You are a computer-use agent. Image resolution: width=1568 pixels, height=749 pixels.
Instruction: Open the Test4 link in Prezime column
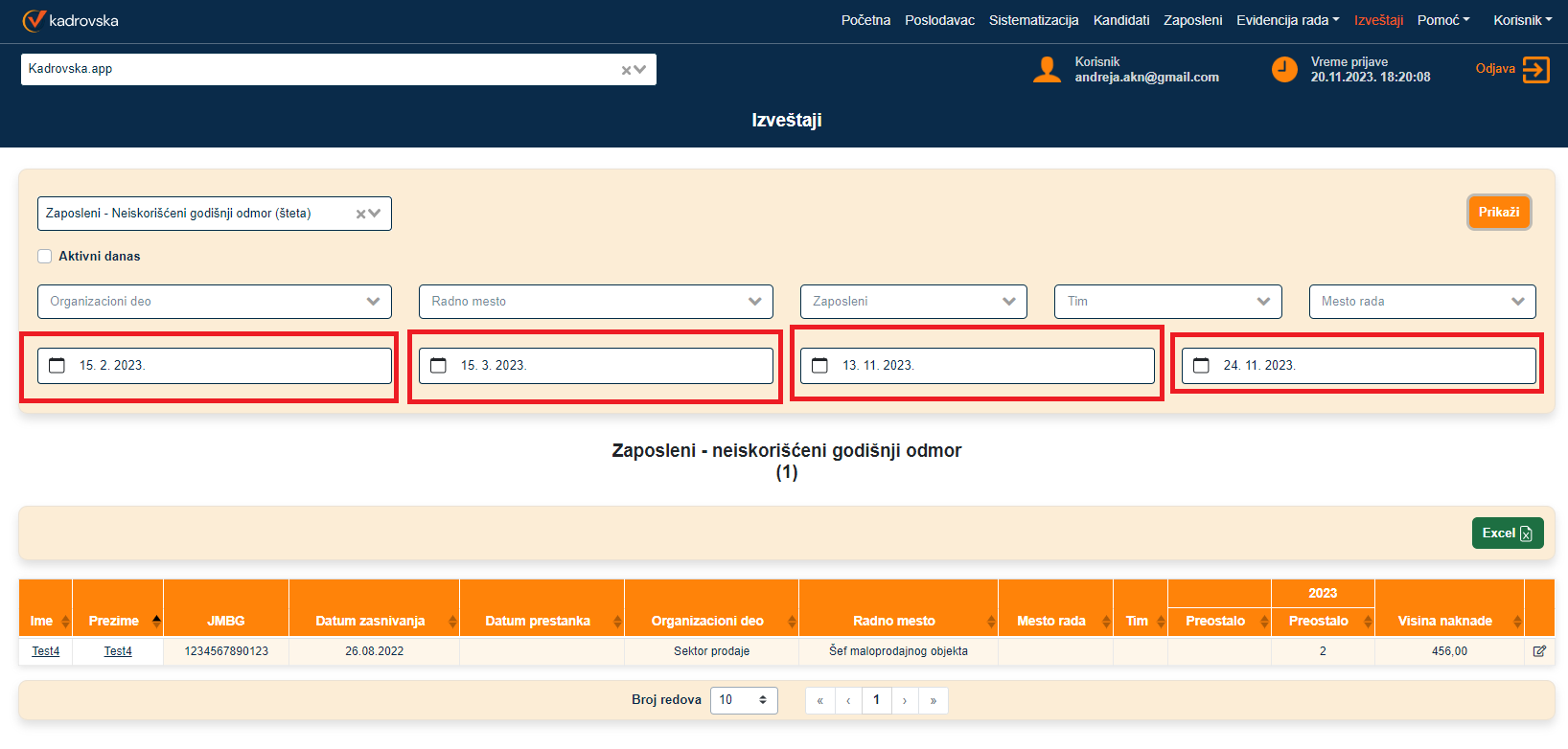(118, 651)
